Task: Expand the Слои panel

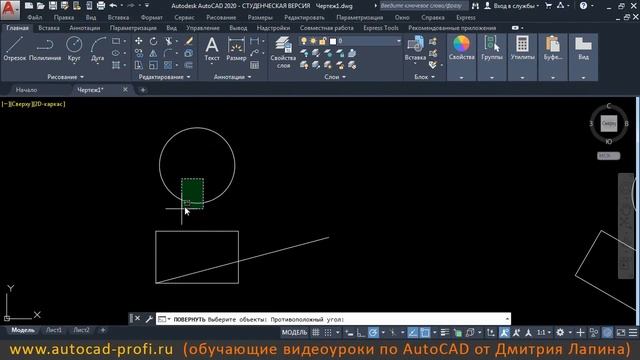Action: click(x=335, y=77)
